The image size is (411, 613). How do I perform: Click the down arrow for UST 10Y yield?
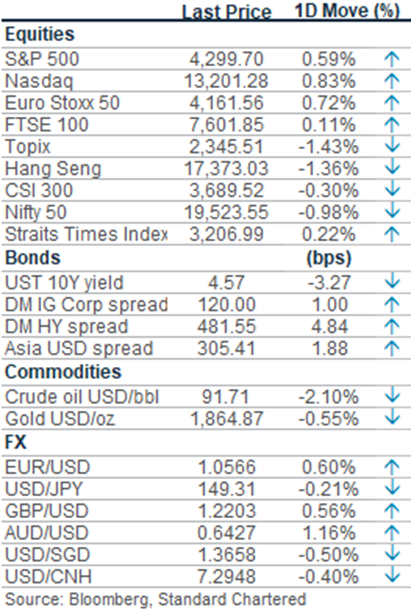tap(392, 283)
